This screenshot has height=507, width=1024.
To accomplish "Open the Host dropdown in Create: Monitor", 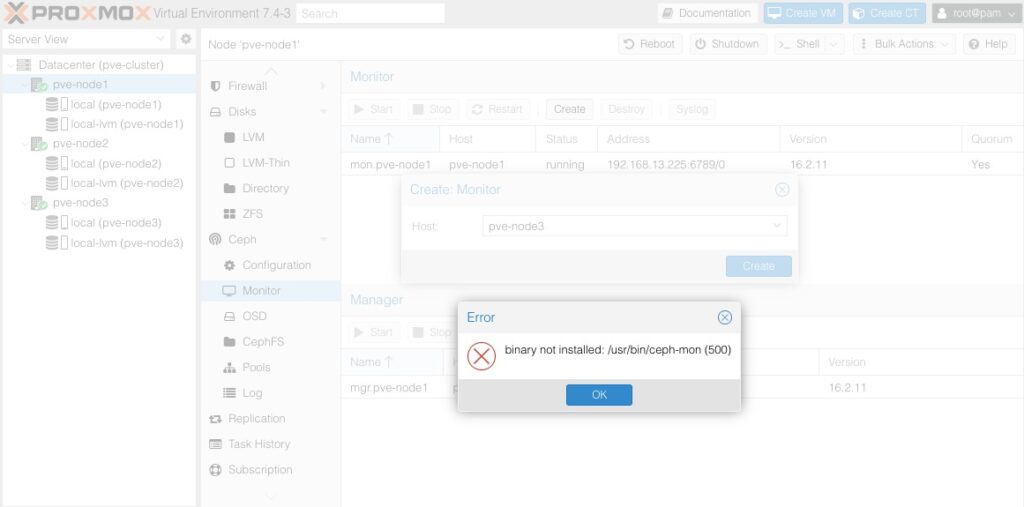I will (x=776, y=226).
